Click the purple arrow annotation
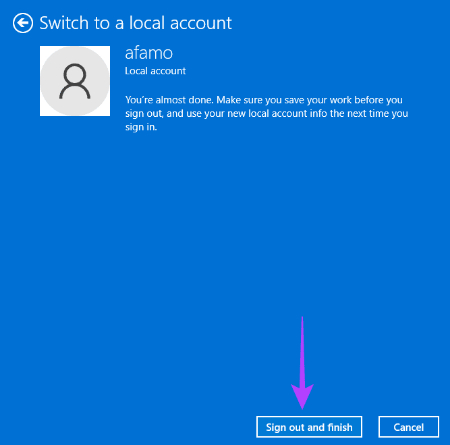This screenshot has width=450, height=445. pos(302,363)
